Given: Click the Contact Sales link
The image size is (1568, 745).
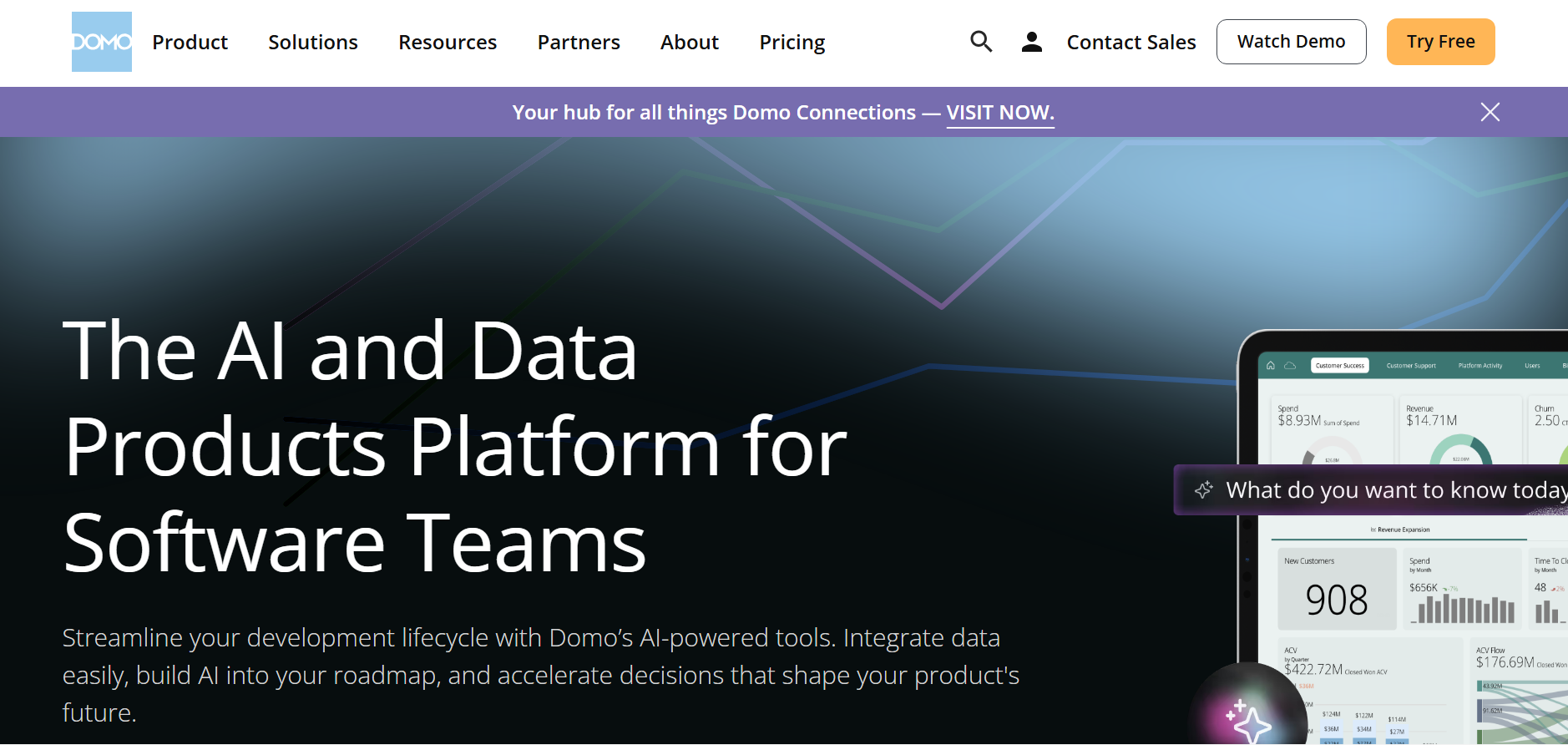Looking at the screenshot, I should pos(1131,42).
